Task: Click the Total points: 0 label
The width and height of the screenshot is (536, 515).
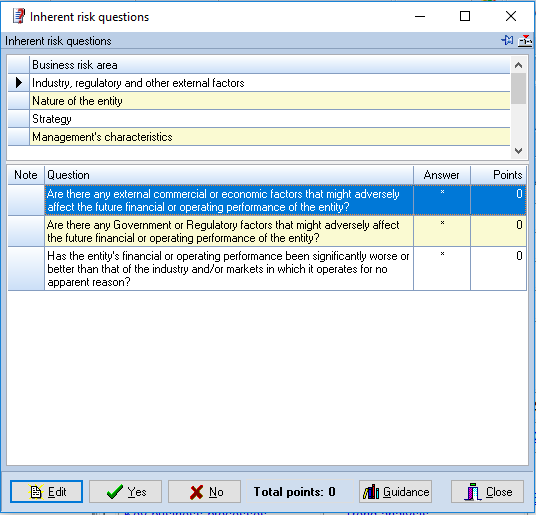Action: 294,492
